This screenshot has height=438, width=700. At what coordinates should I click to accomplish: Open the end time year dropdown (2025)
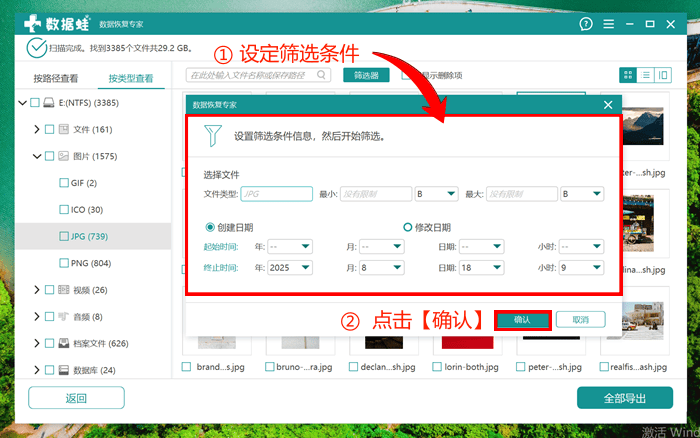[290, 268]
